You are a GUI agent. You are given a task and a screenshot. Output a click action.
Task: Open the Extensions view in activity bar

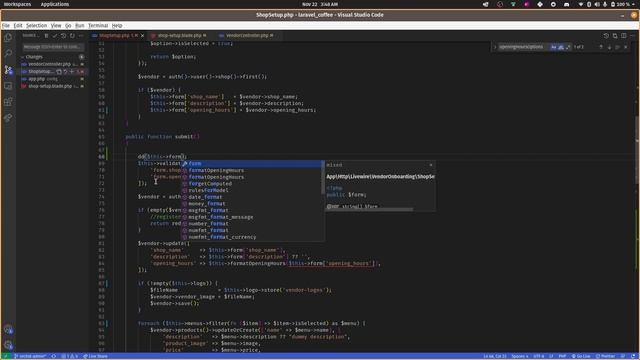[8, 102]
